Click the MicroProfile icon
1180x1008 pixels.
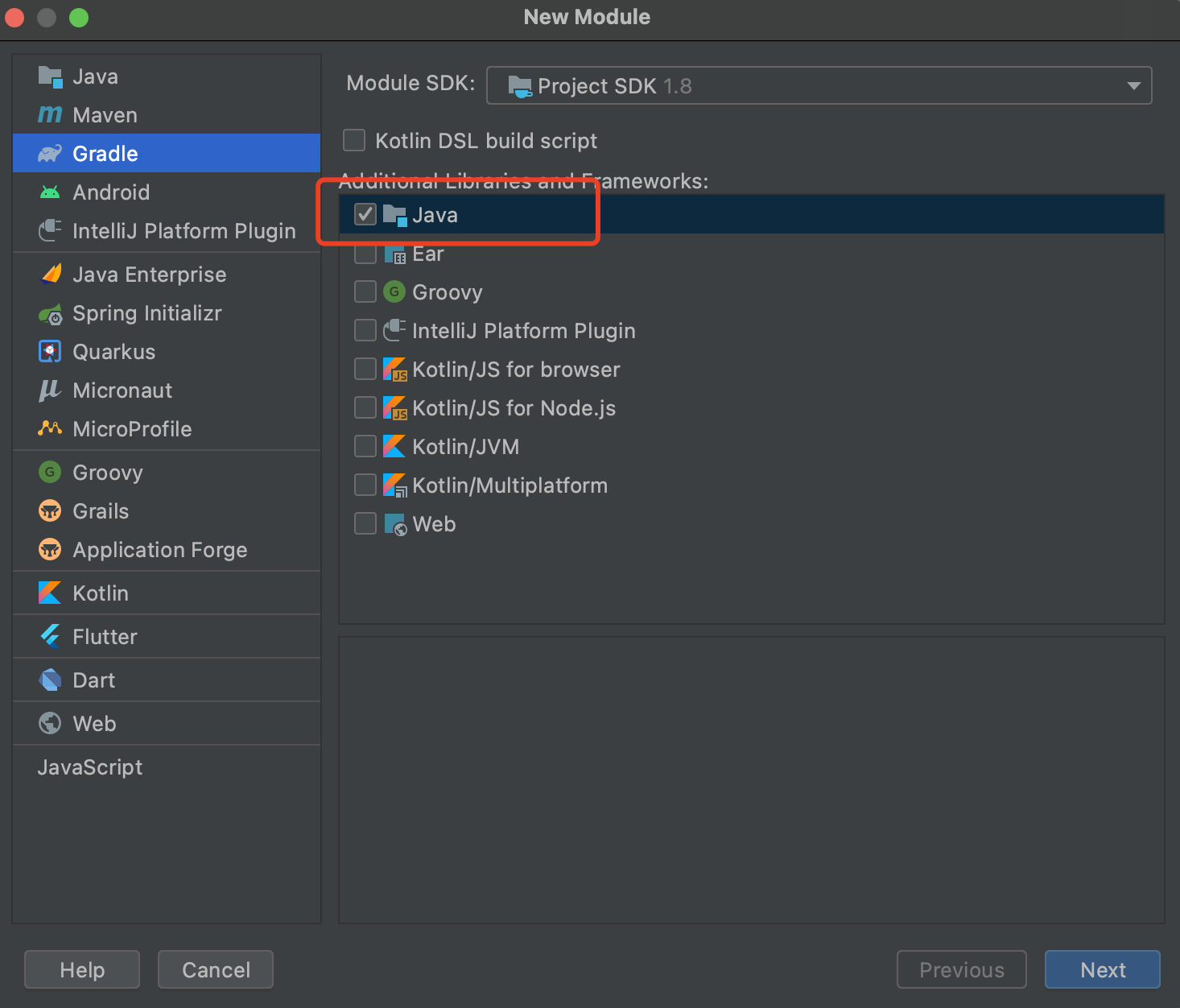point(50,428)
